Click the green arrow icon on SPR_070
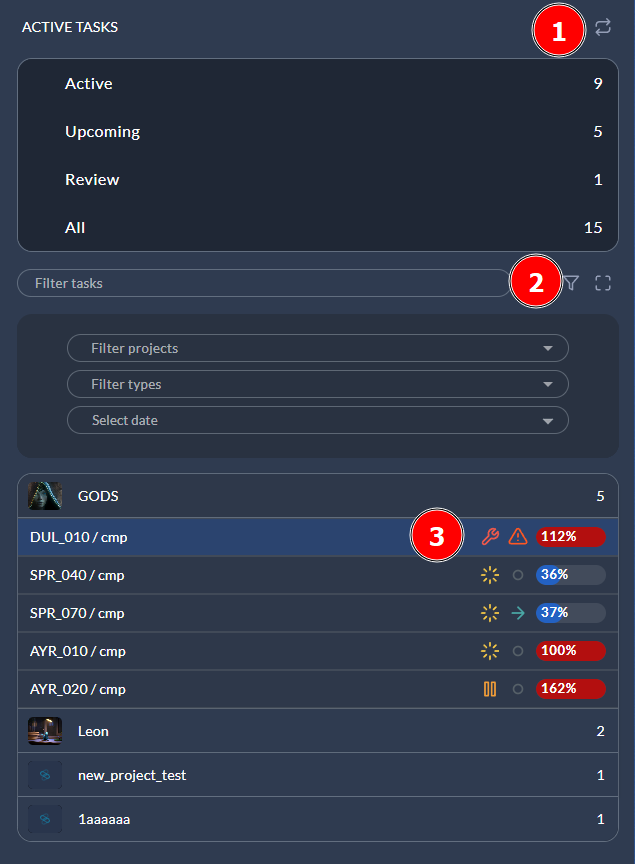Viewport: 635px width, 864px height. (517, 613)
